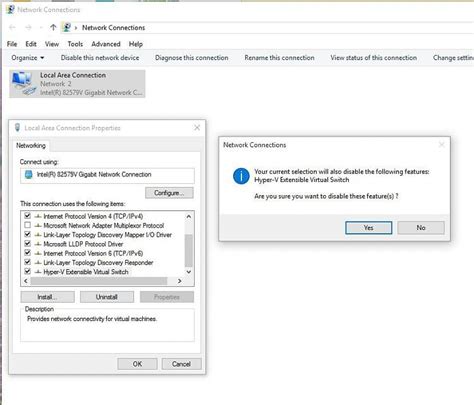The width and height of the screenshot is (474, 405).
Task: Click the items list scroll up arrow
Action: (x=189, y=216)
